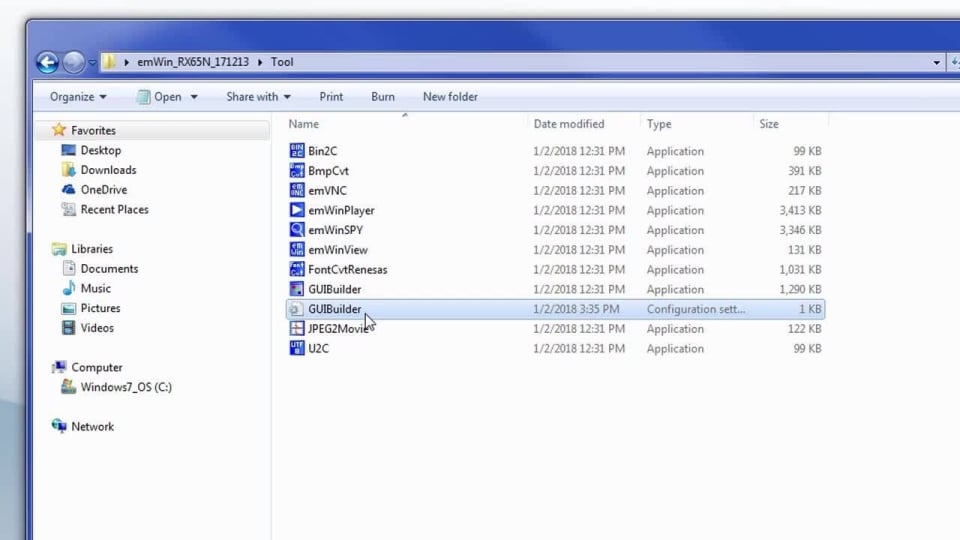Viewport: 960px width, 540px height.
Task: Select the emWinPlayer icon
Action: [x=297, y=211]
